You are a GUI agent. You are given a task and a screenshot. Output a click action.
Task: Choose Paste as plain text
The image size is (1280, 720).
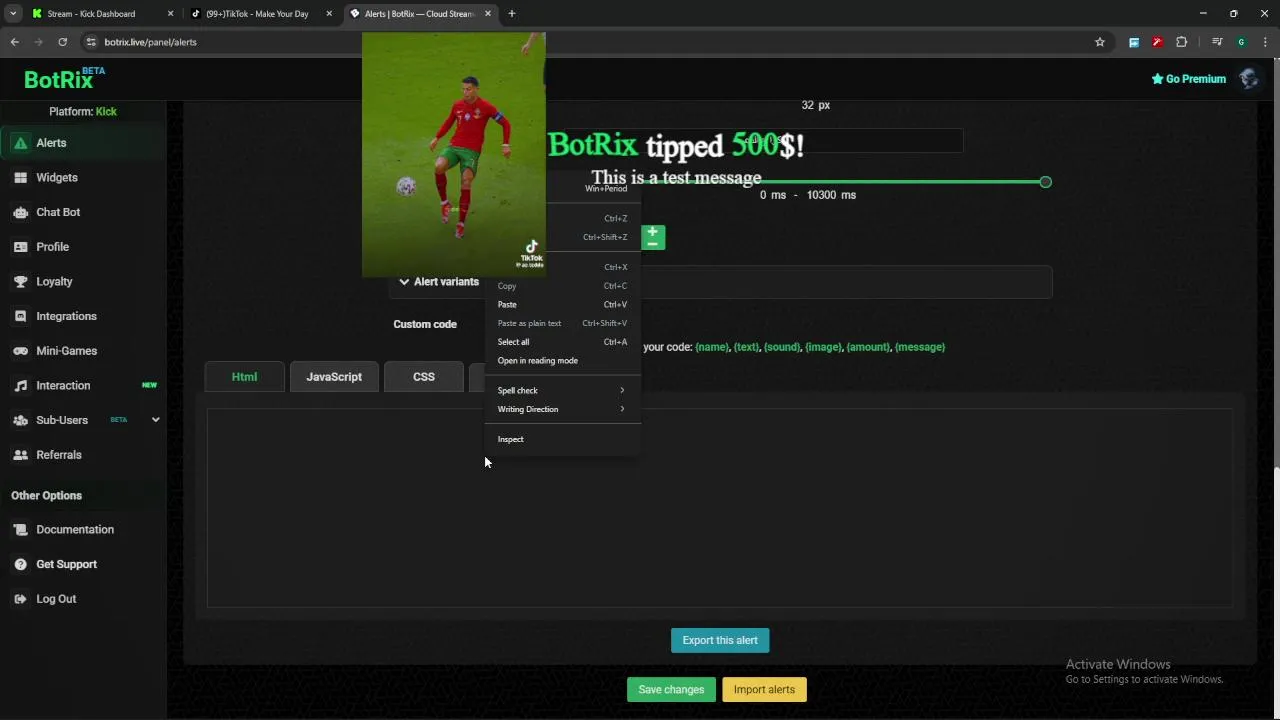562,323
